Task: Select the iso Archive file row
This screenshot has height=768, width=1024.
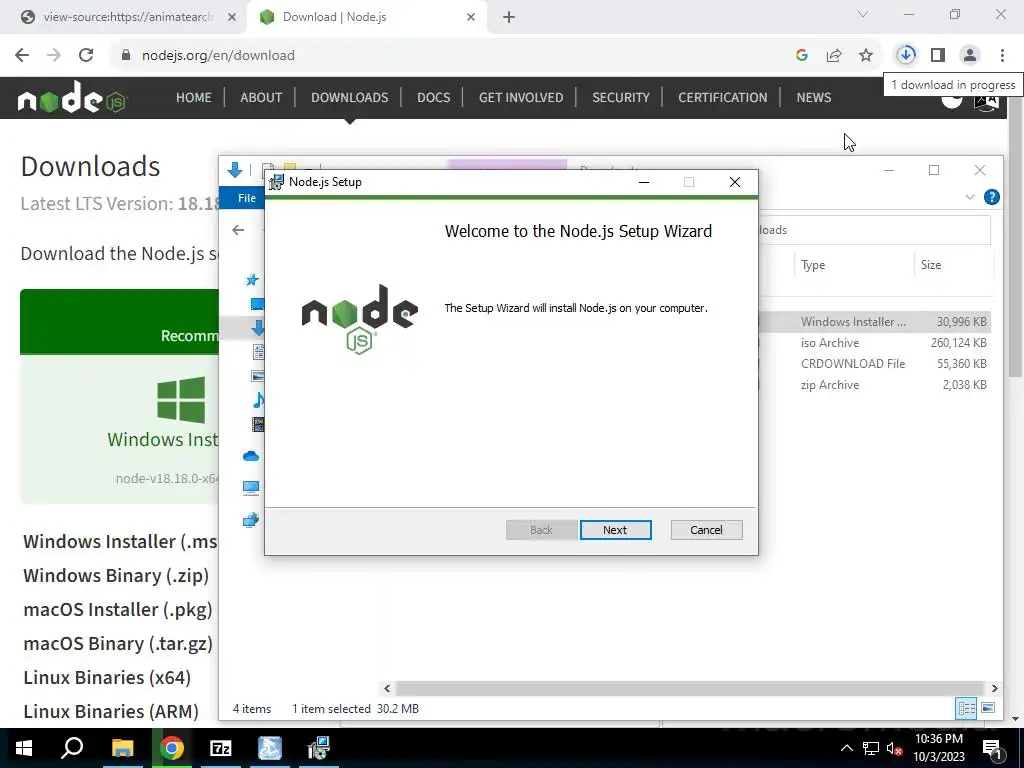Action: [x=875, y=343]
